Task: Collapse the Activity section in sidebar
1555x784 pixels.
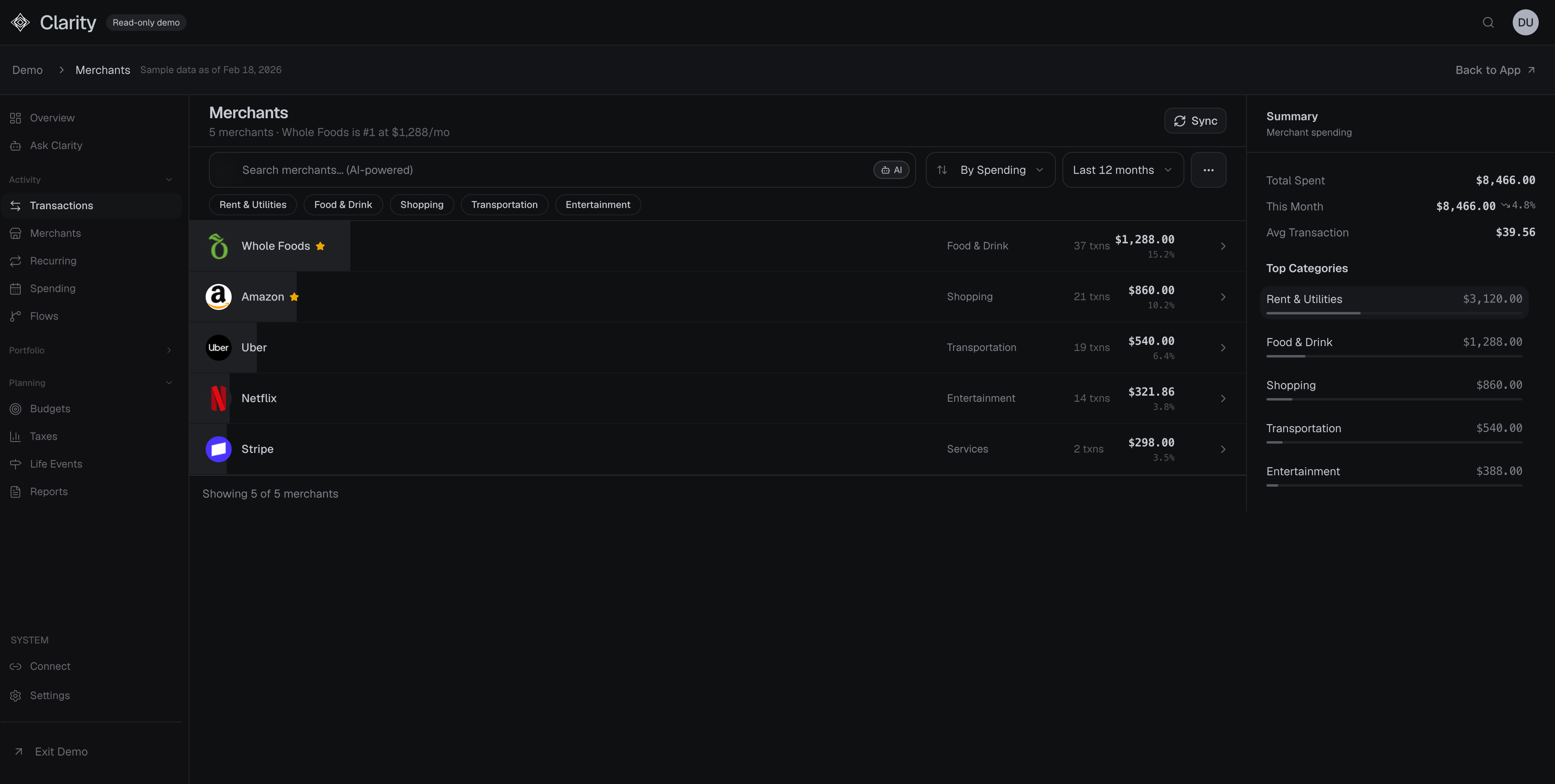Action: tap(168, 179)
